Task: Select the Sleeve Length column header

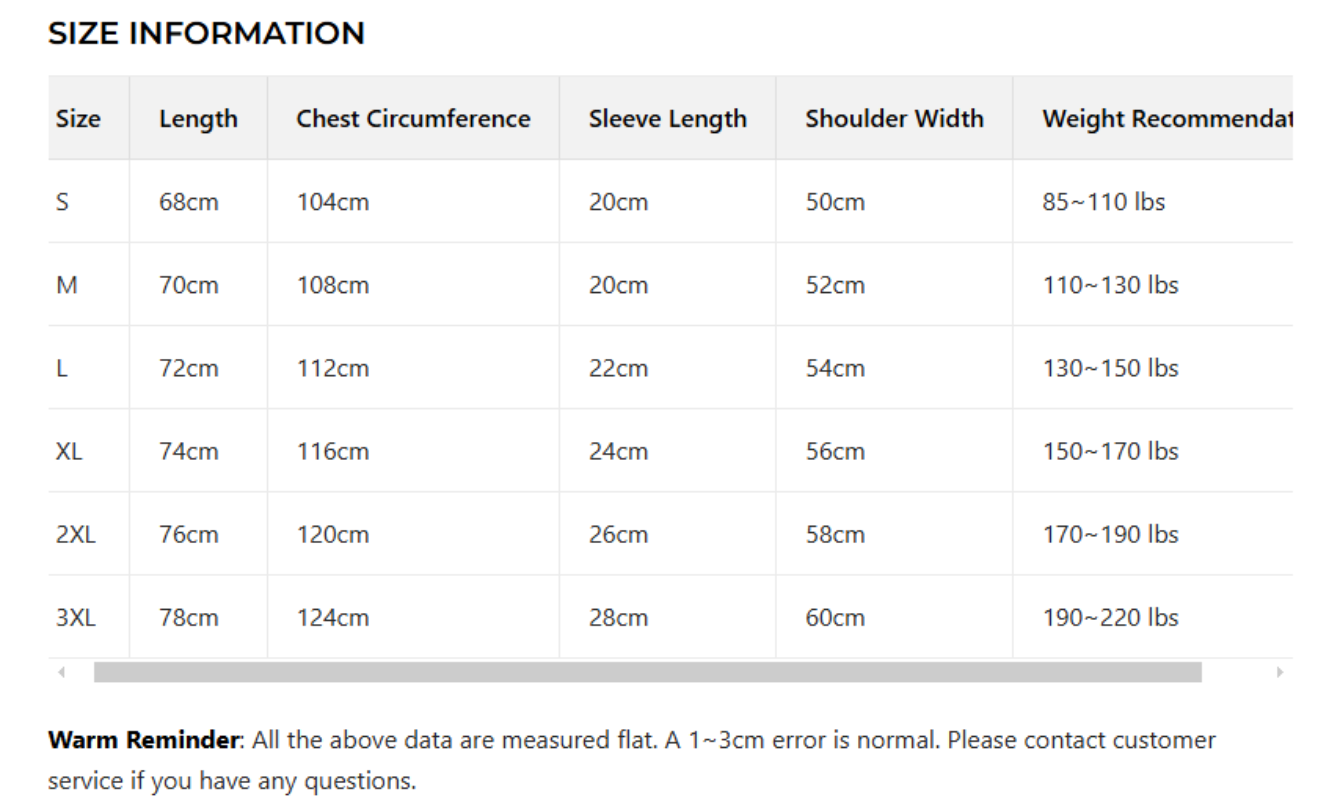Action: [667, 119]
